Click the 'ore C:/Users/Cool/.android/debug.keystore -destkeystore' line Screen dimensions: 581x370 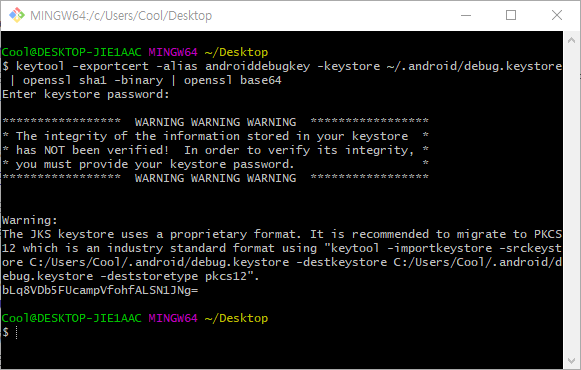pyautogui.click(x=282, y=262)
